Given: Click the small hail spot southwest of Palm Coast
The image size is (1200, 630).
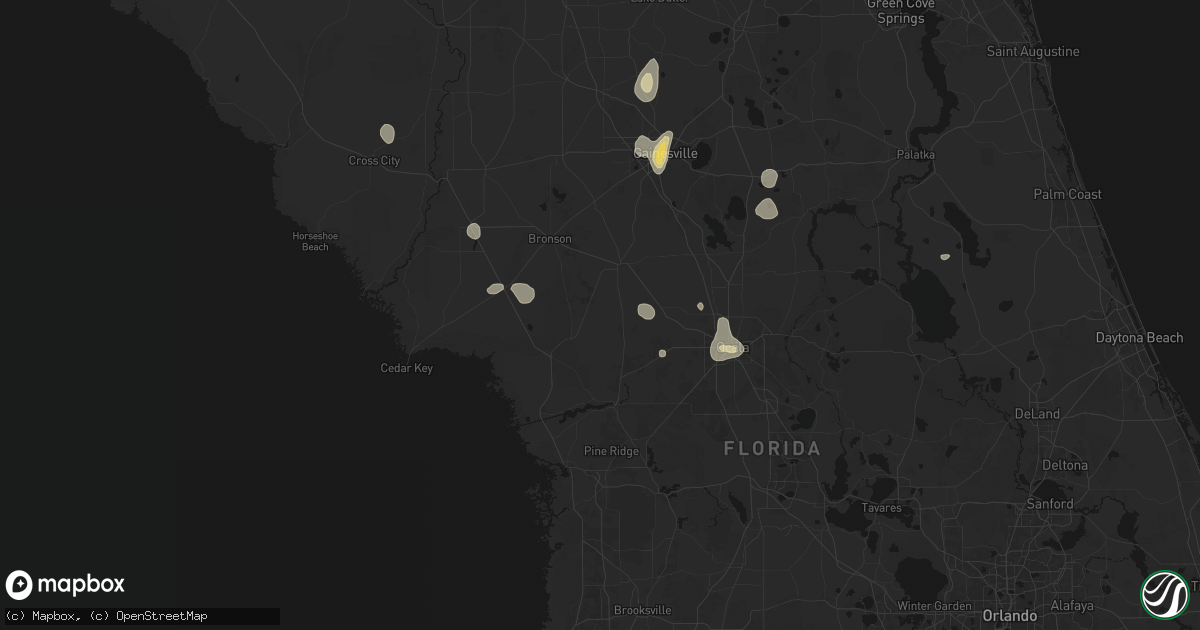Looking at the screenshot, I should [945, 257].
